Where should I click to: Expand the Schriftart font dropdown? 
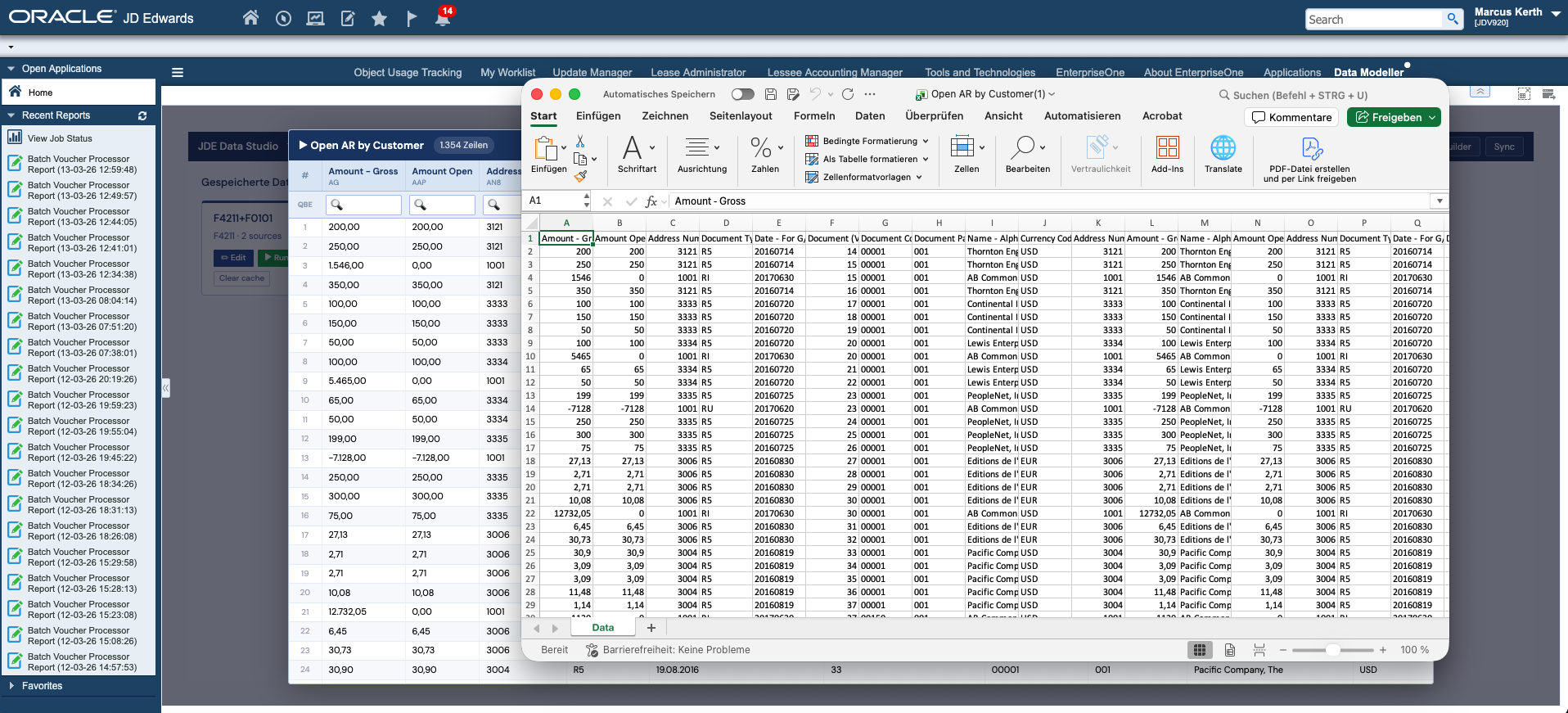[652, 147]
